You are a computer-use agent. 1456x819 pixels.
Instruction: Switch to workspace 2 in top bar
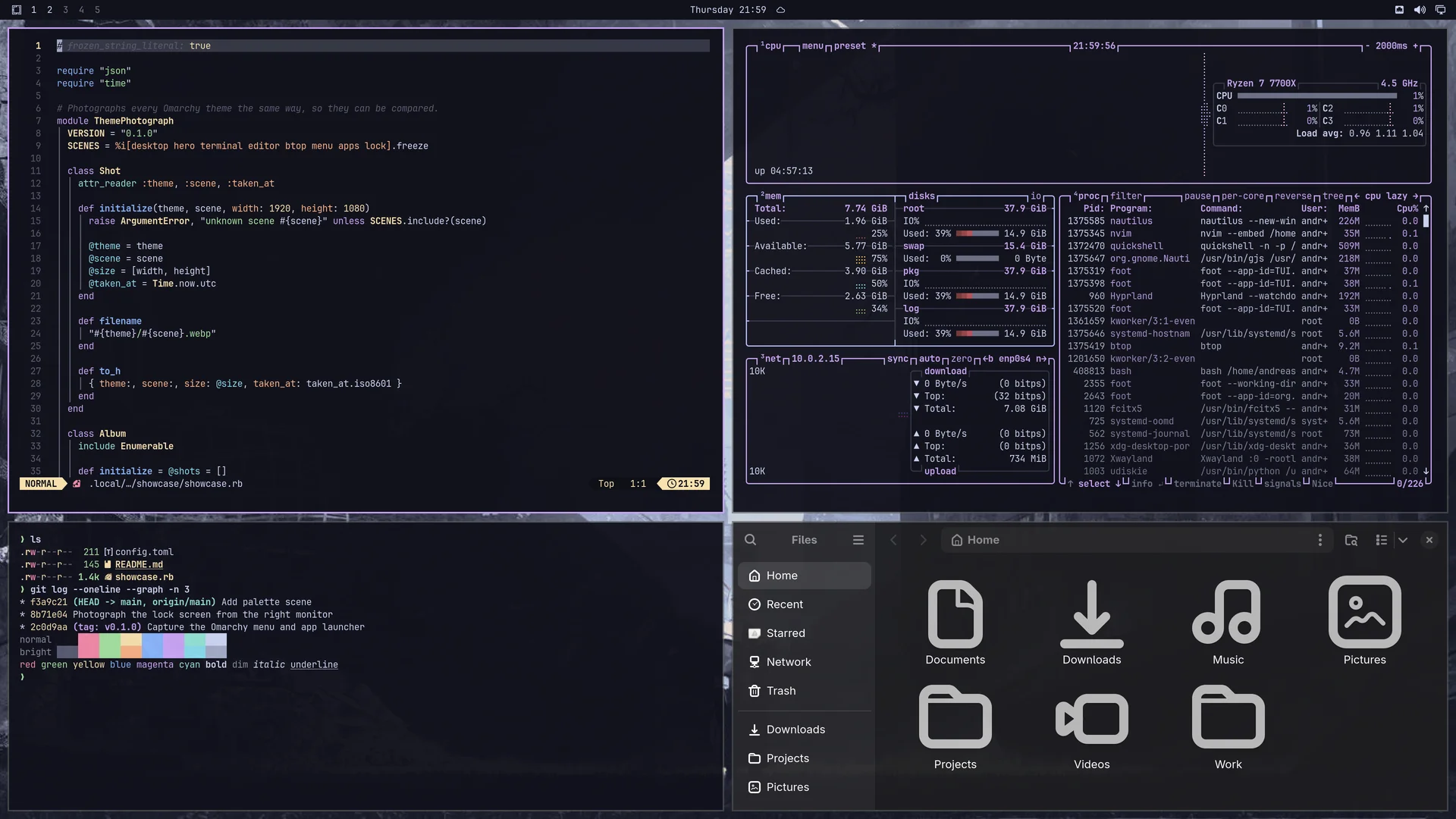49,10
